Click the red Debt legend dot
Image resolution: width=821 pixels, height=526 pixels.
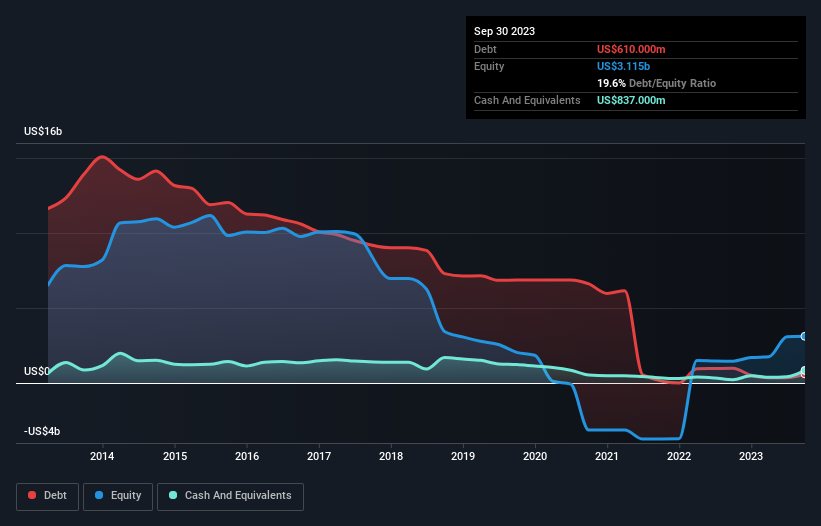coord(32,495)
